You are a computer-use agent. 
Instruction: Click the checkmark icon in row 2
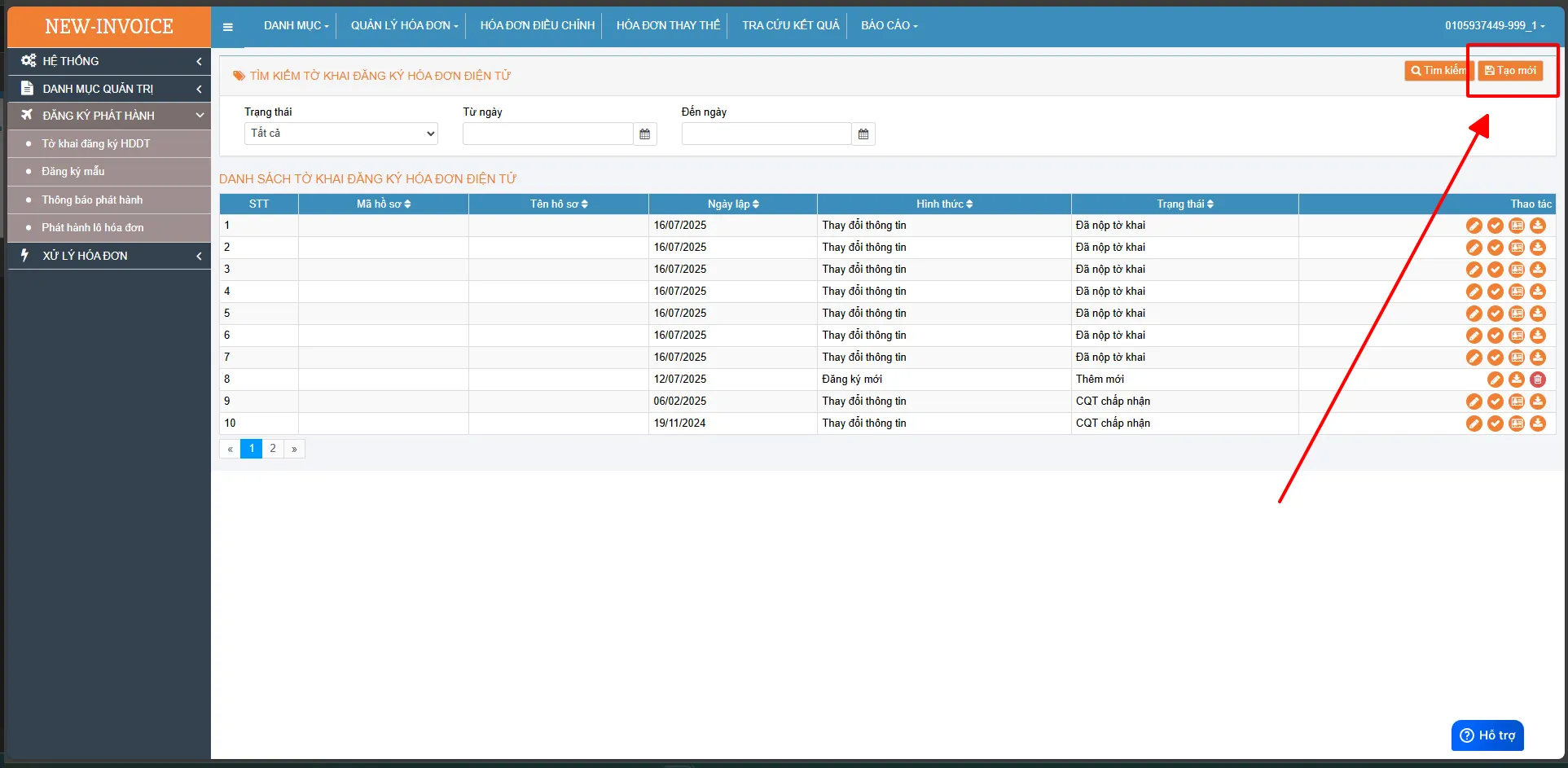1496,248
